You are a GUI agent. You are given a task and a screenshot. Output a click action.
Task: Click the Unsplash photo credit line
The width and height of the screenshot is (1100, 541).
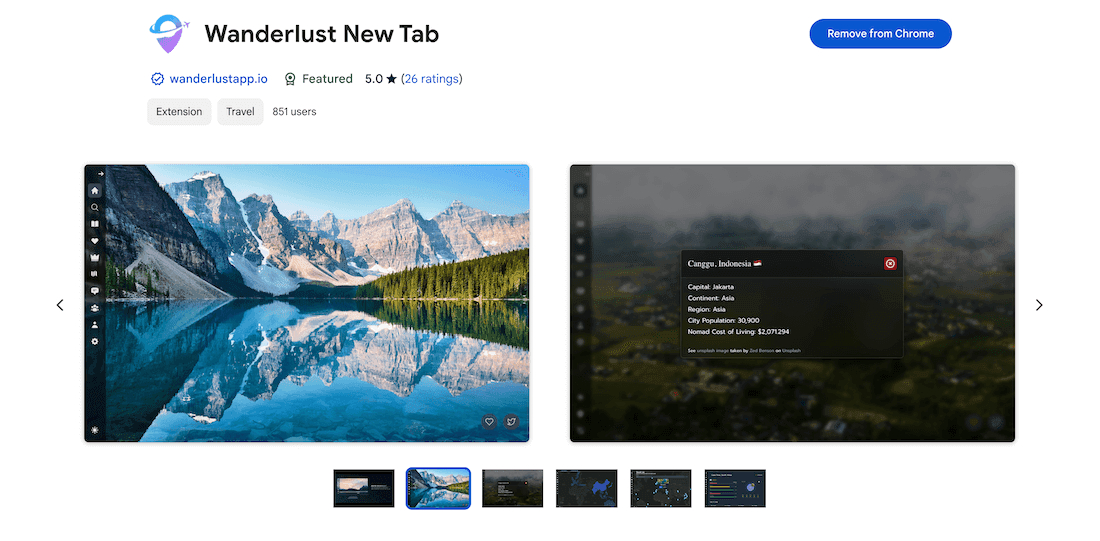744,349
